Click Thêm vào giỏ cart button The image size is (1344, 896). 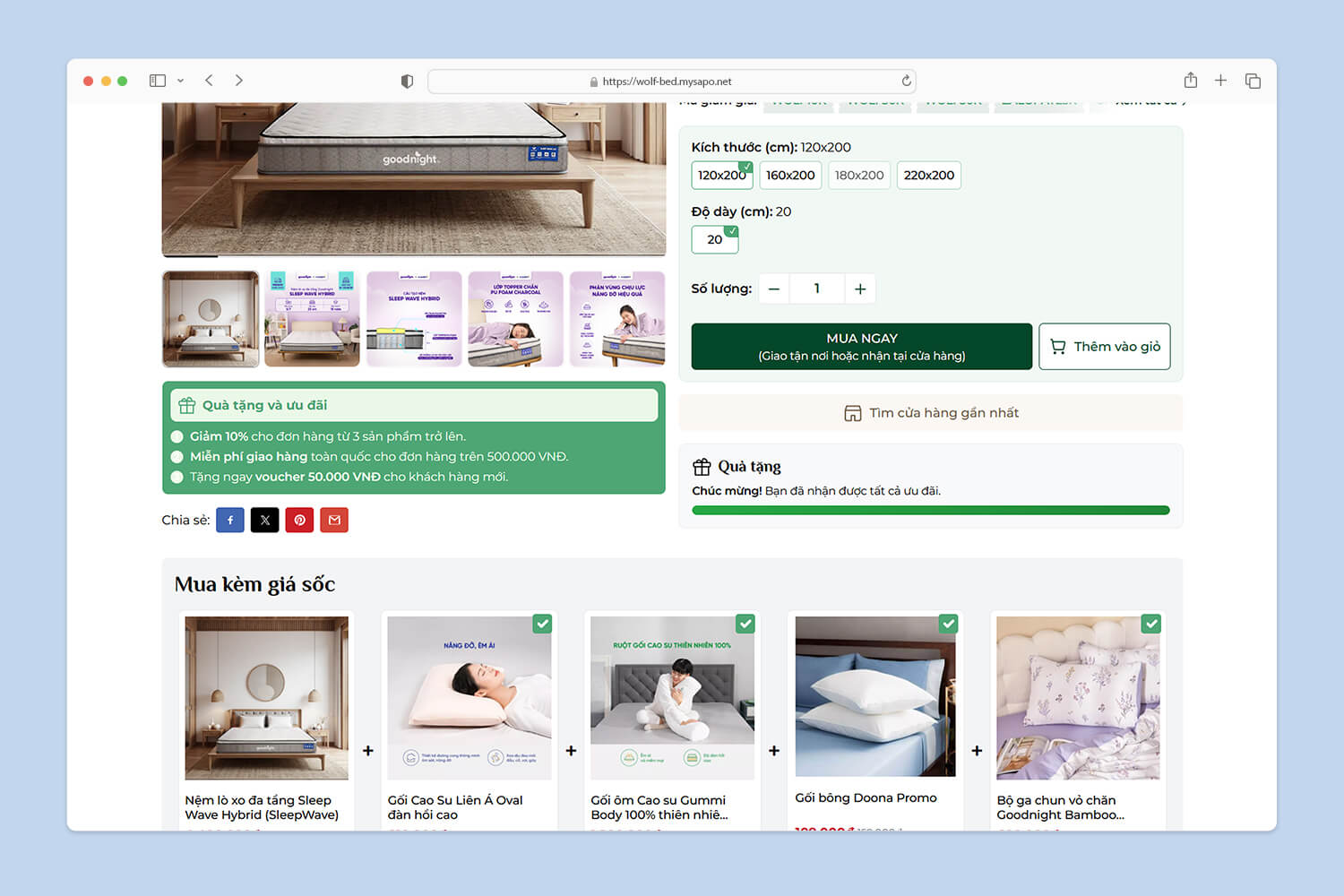coord(1105,347)
